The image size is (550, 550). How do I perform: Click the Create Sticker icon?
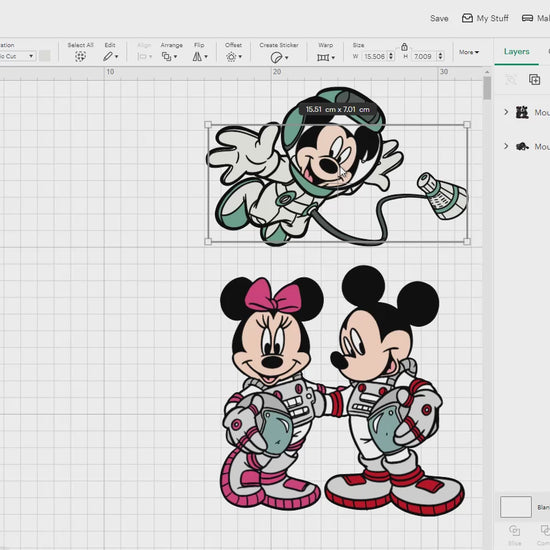coord(276,57)
